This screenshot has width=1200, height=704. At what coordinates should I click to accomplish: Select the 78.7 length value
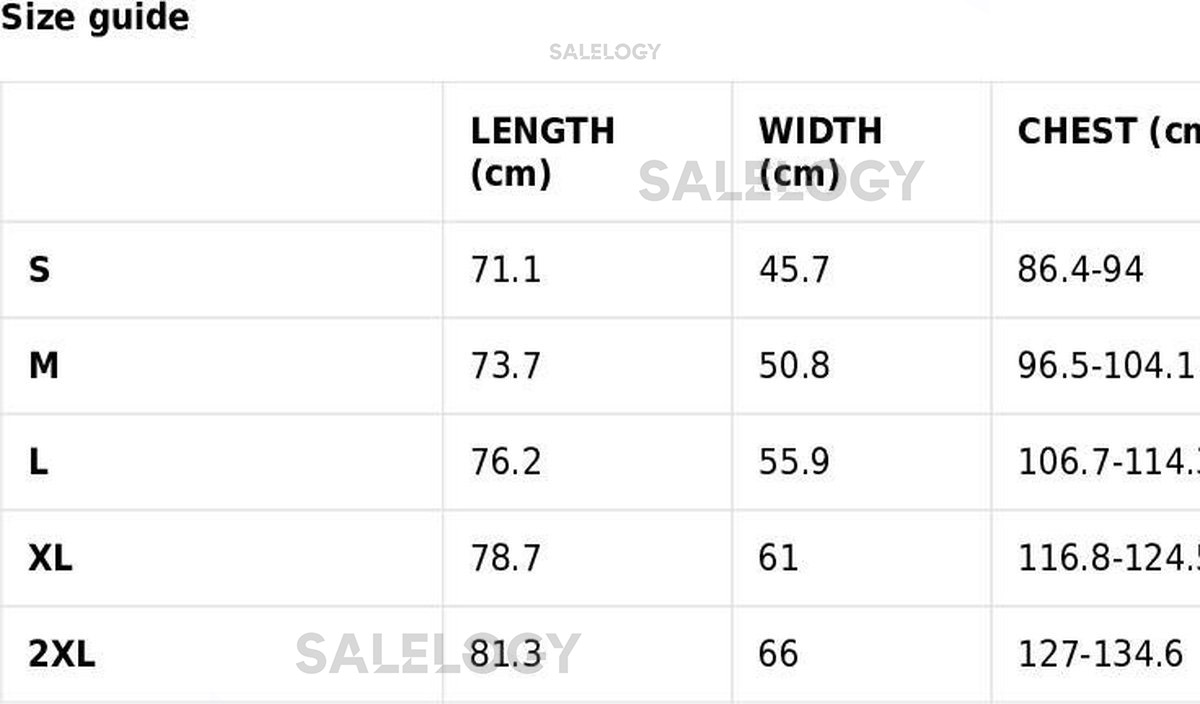(505, 558)
